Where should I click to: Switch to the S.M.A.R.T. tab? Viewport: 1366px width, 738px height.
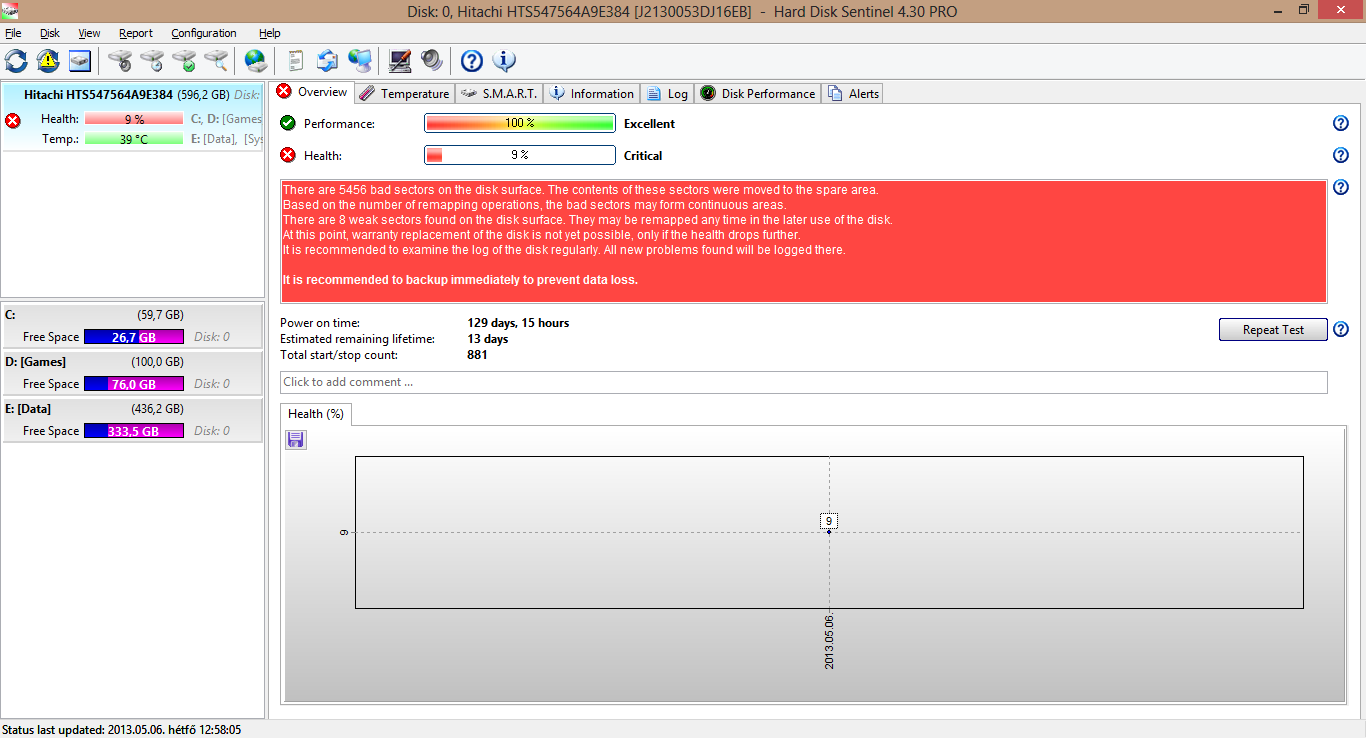[x=499, y=93]
